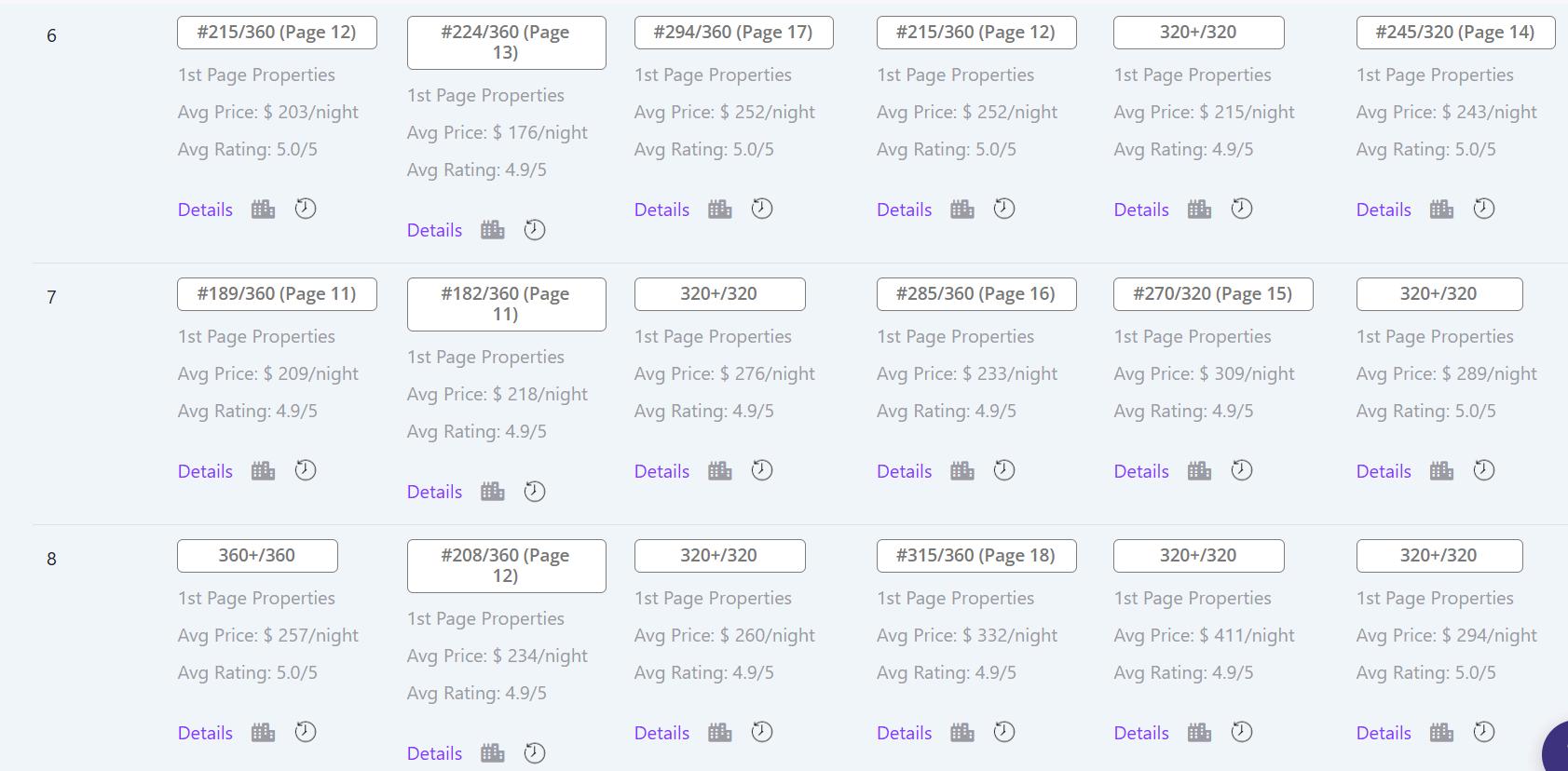Click Details in the $257/night card
The height and width of the screenshot is (771, 1568).
pos(205,733)
